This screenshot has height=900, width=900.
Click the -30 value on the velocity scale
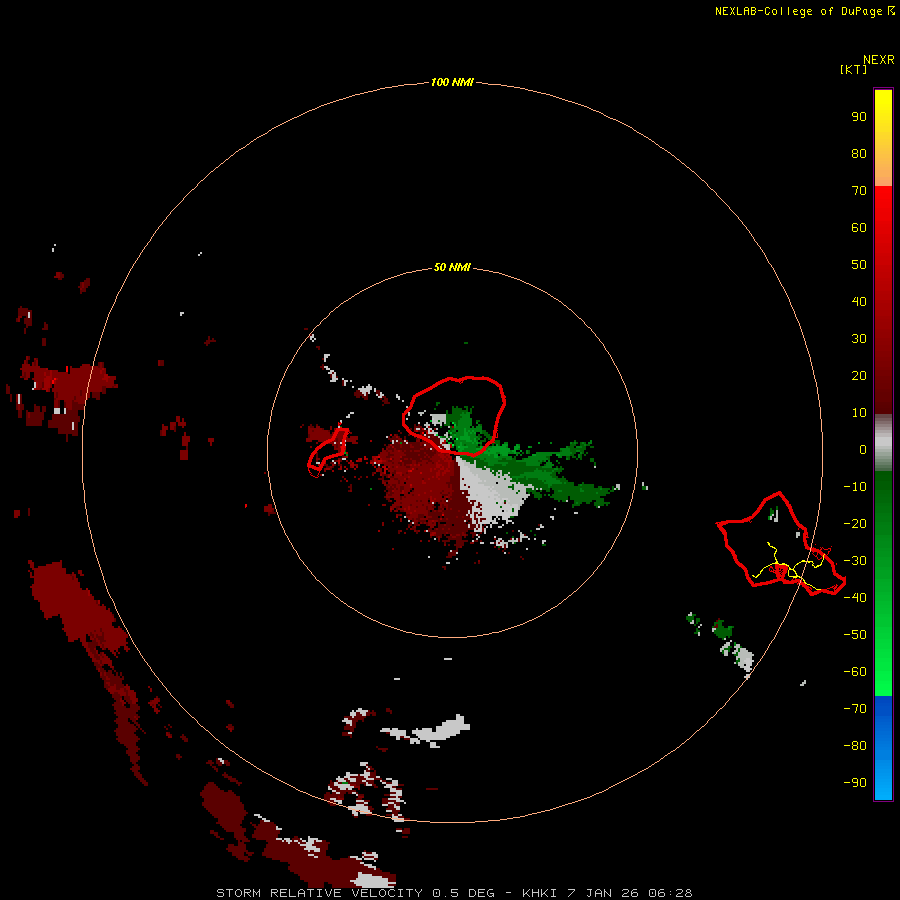pyautogui.click(x=855, y=561)
